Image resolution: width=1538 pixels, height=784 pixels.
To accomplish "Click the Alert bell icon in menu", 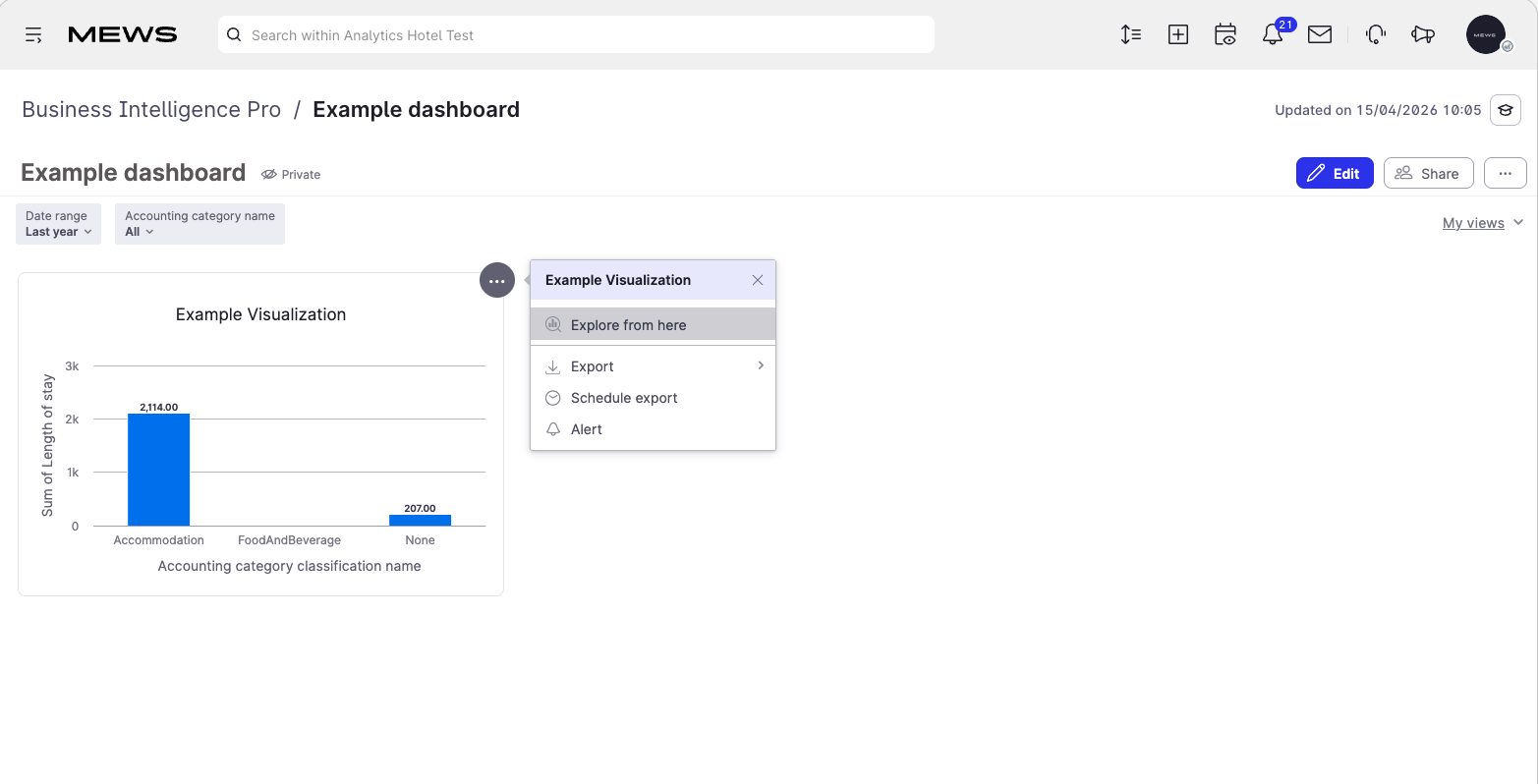I will tap(553, 429).
